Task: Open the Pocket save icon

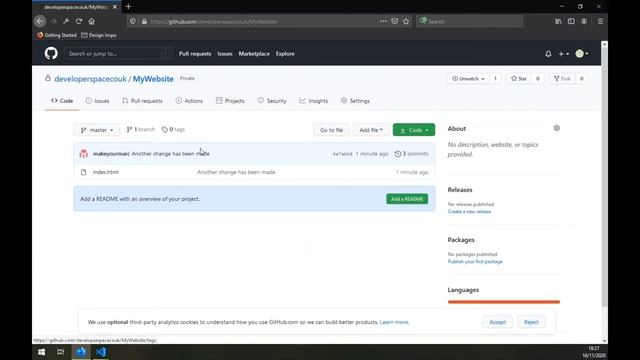Action: click(395, 21)
